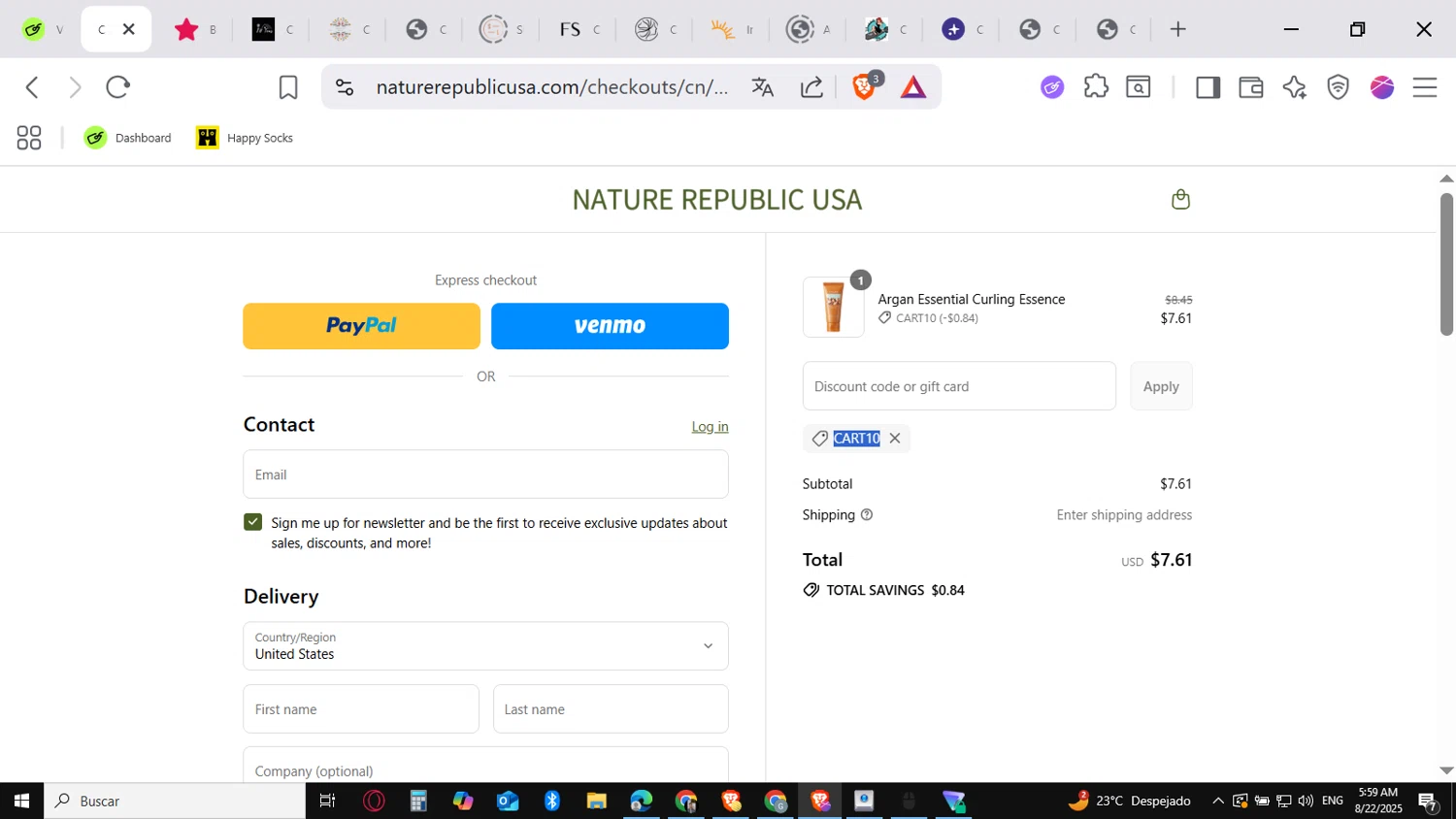Image resolution: width=1456 pixels, height=819 pixels.
Task: Focus the Email input field
Action: coord(485,475)
